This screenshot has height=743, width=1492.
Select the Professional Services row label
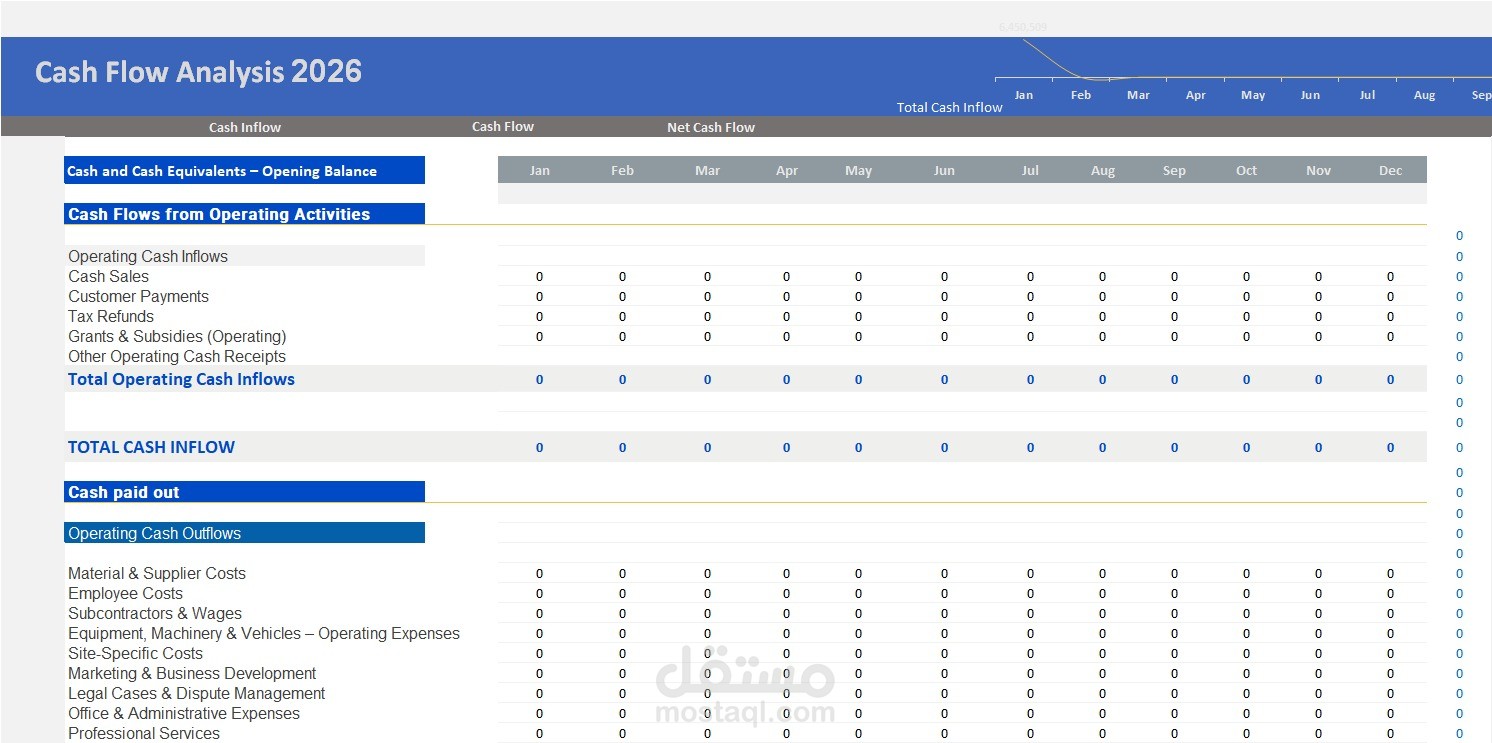point(144,733)
